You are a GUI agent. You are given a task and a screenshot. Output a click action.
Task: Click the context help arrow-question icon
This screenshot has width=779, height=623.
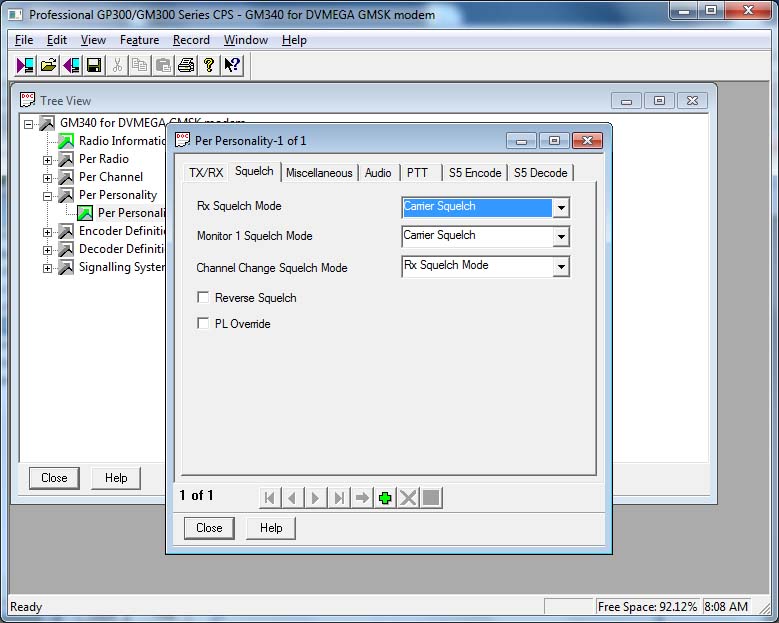point(232,65)
